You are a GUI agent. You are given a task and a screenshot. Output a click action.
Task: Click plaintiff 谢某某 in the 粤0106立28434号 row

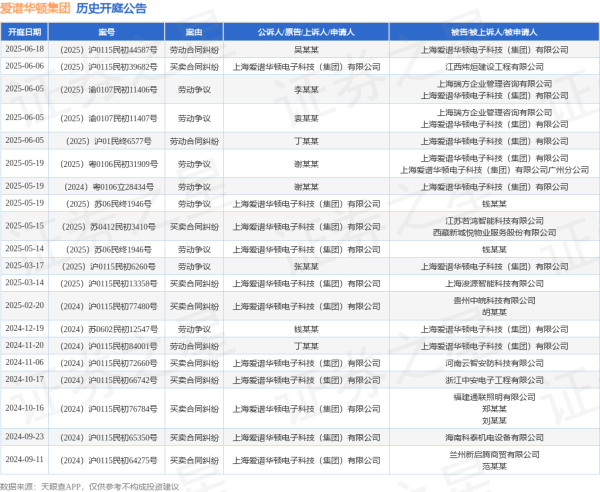point(306,187)
